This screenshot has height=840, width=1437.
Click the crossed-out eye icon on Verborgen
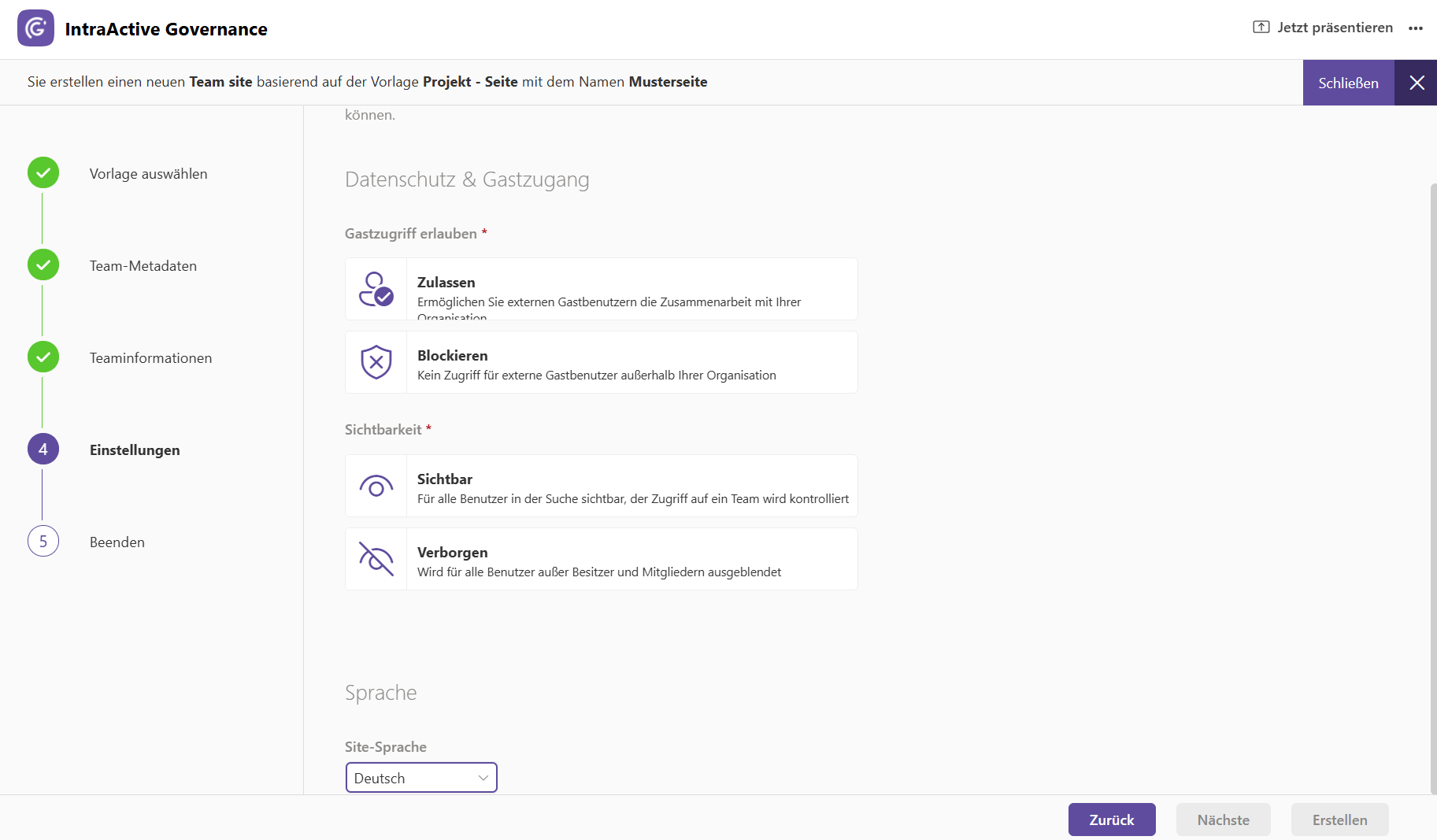click(x=376, y=559)
